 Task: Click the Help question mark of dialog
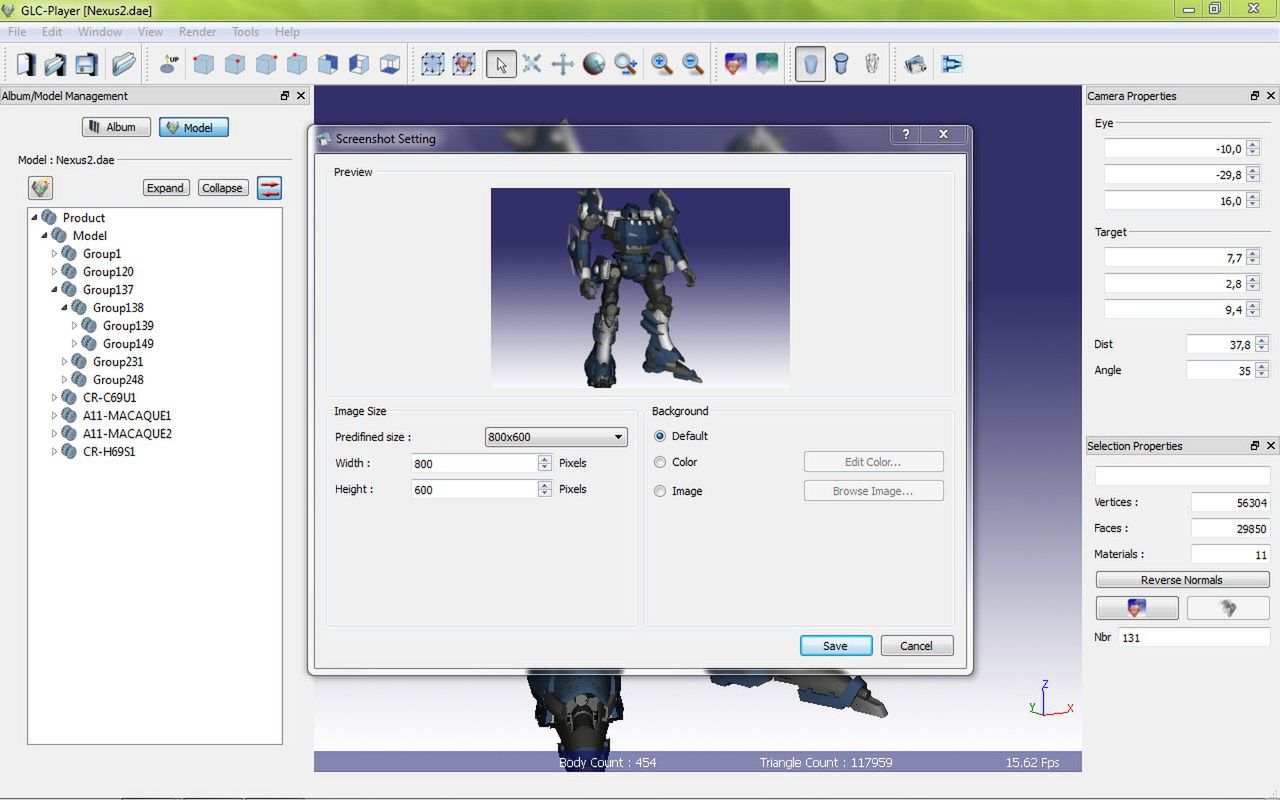(x=906, y=134)
